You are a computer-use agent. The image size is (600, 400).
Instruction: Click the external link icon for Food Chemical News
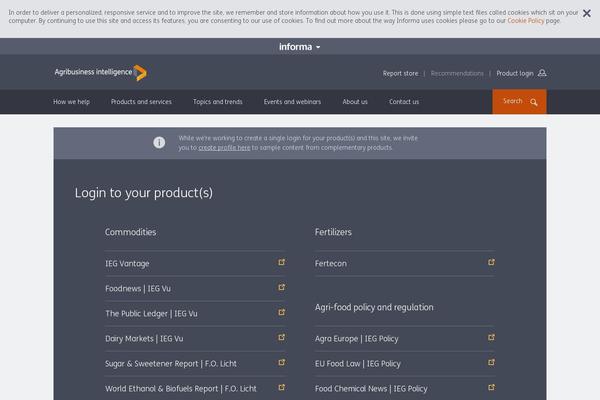coord(491,387)
